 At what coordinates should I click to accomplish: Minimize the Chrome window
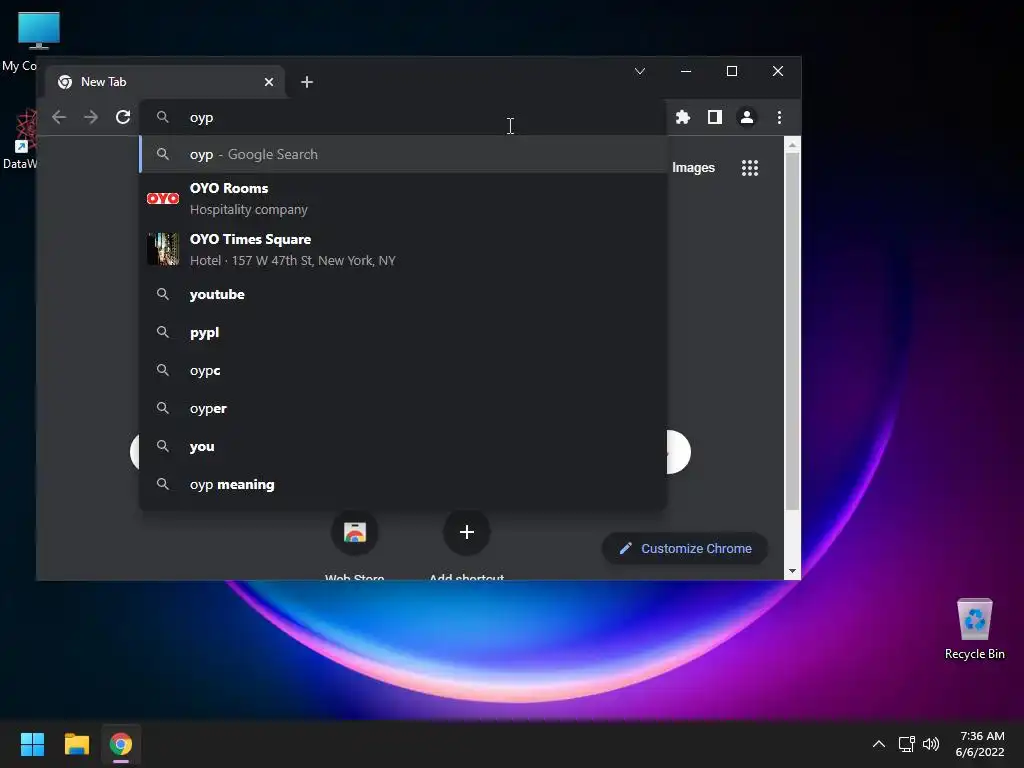pos(686,71)
